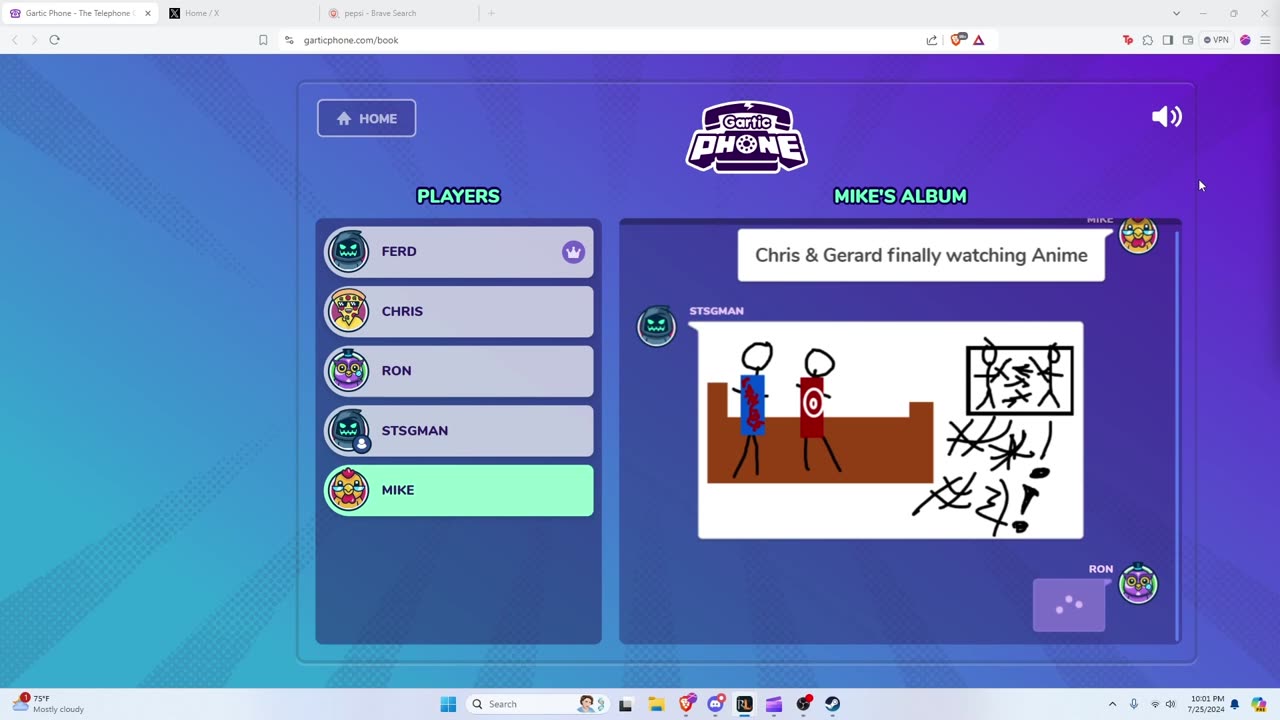This screenshot has height=720, width=1280.
Task: Reload the page
Action: coord(54,40)
